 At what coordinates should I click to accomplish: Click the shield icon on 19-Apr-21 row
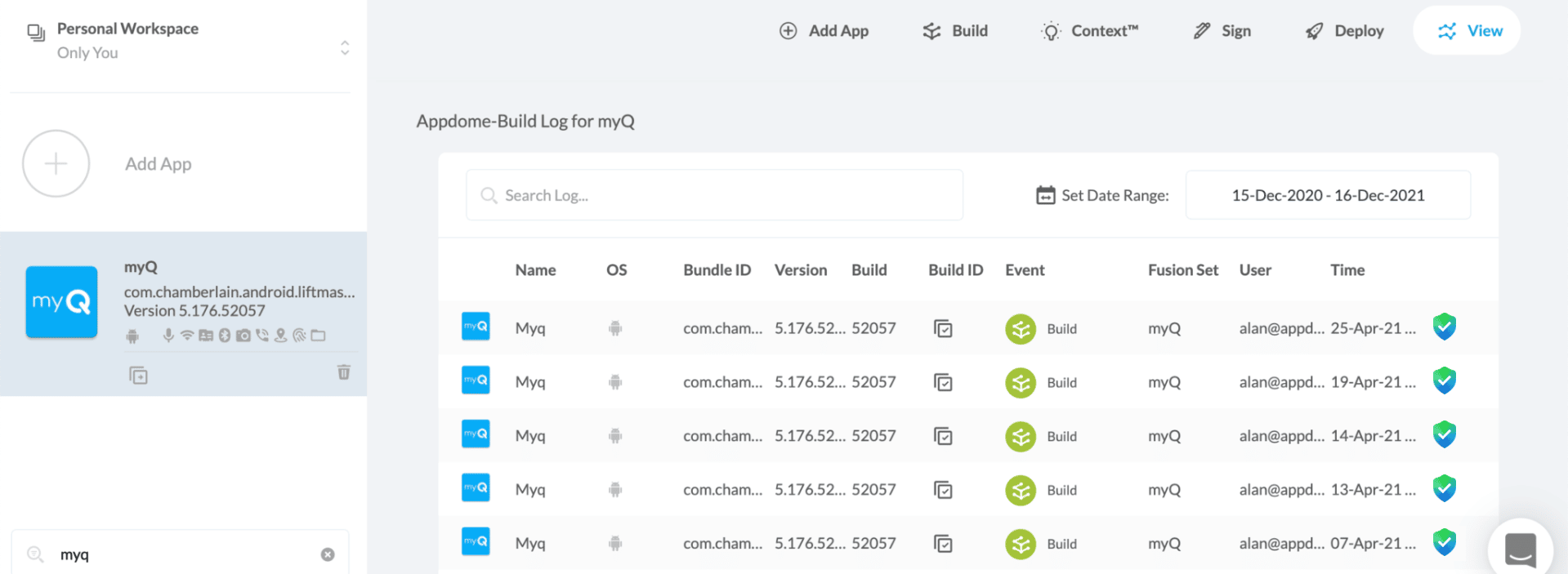1444,381
